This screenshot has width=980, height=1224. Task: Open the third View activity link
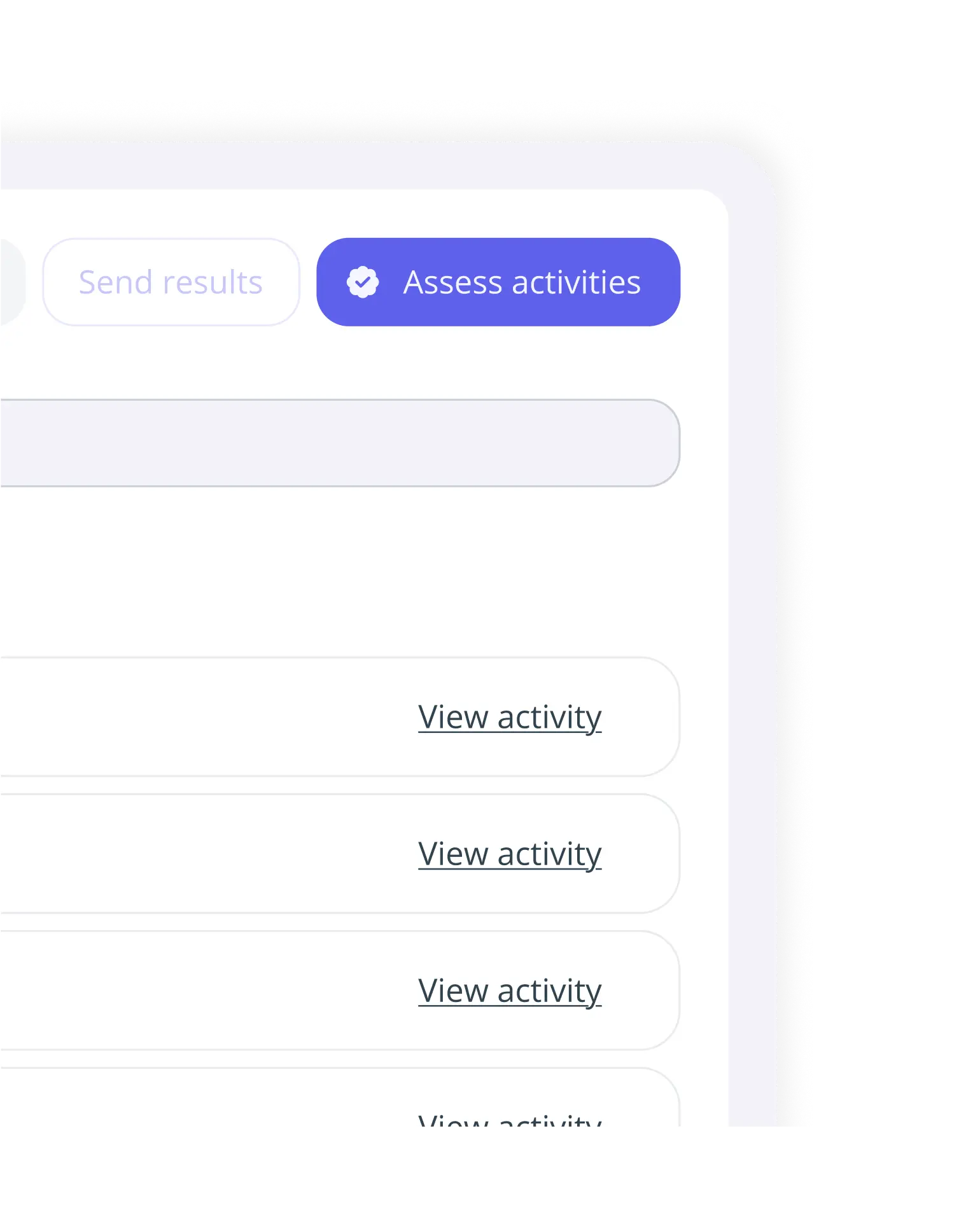[x=509, y=991]
